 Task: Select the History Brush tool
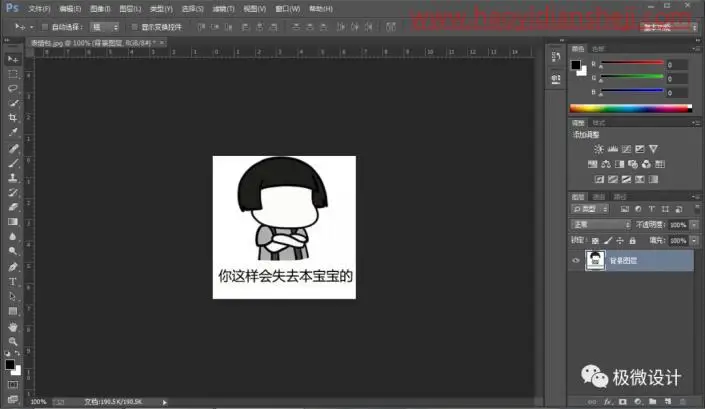click(13, 192)
